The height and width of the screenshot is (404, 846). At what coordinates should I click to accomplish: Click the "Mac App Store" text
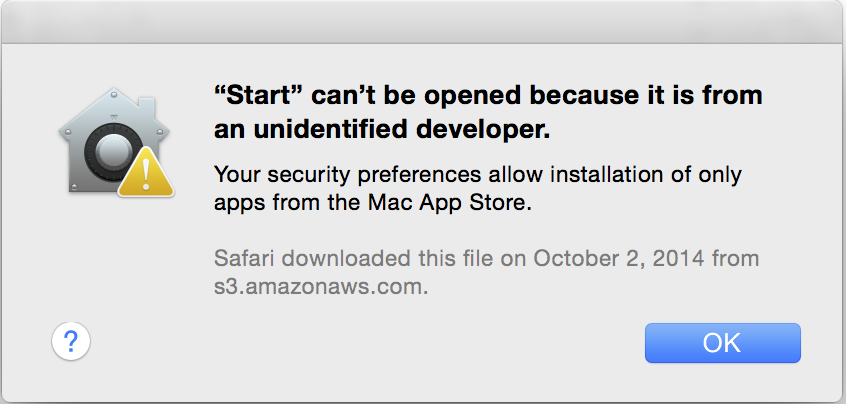(x=447, y=204)
